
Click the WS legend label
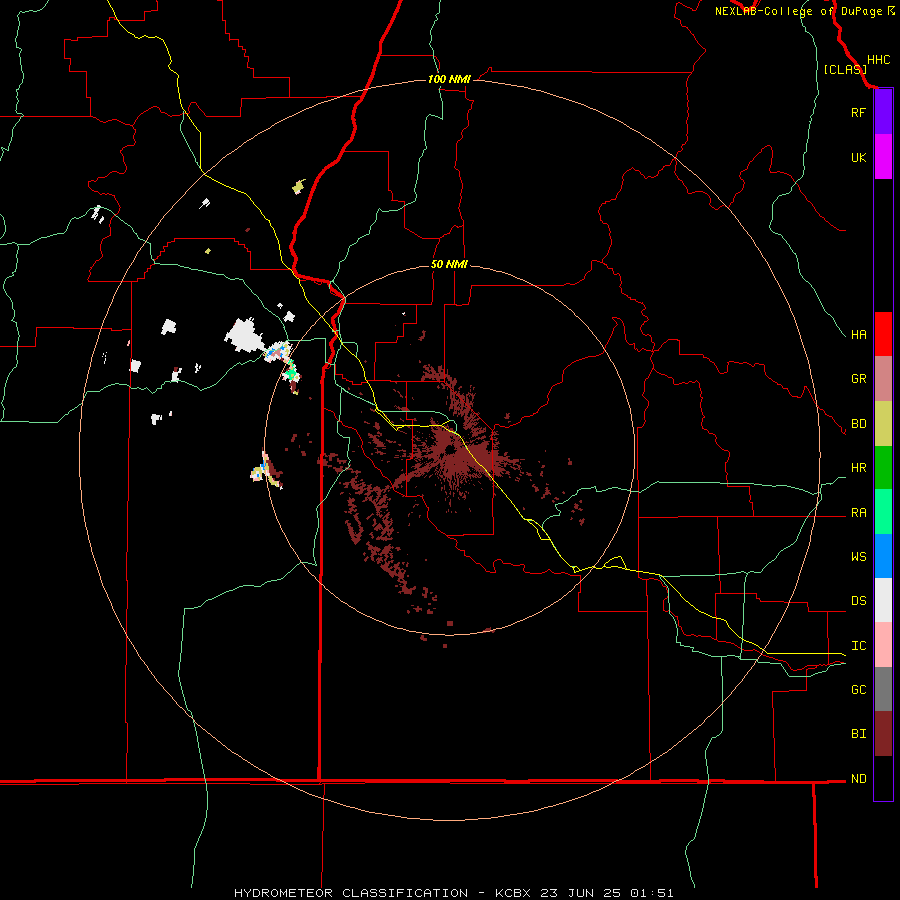858,557
